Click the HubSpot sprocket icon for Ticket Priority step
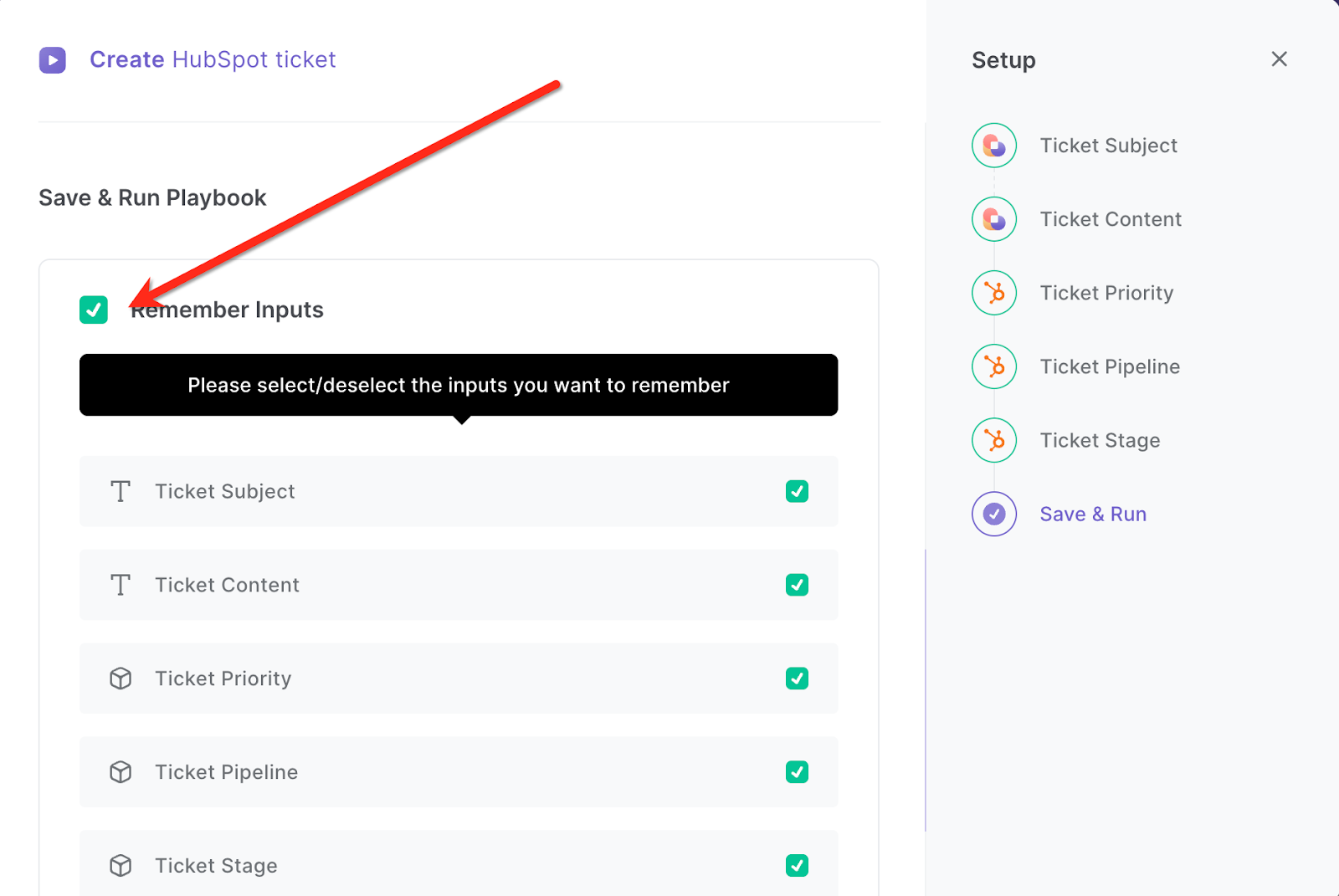Screen dimensions: 1339x896 (993, 293)
